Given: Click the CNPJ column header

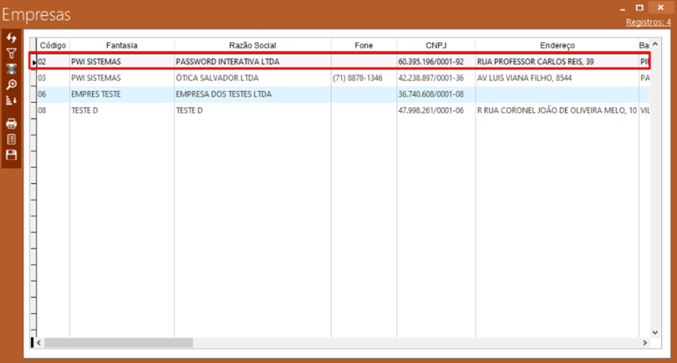Looking at the screenshot, I should coord(436,45).
